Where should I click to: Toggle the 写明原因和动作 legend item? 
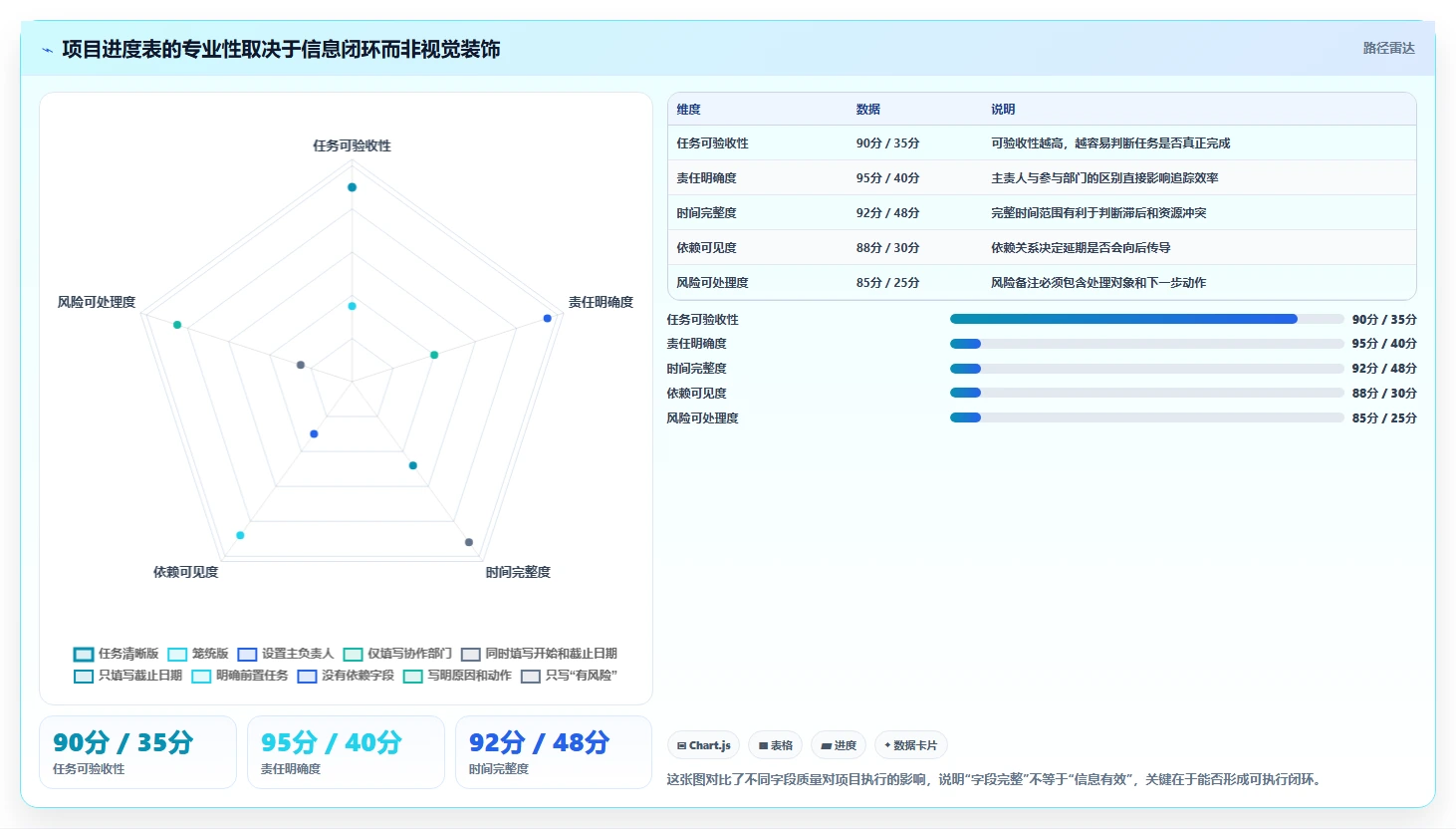[x=457, y=676]
